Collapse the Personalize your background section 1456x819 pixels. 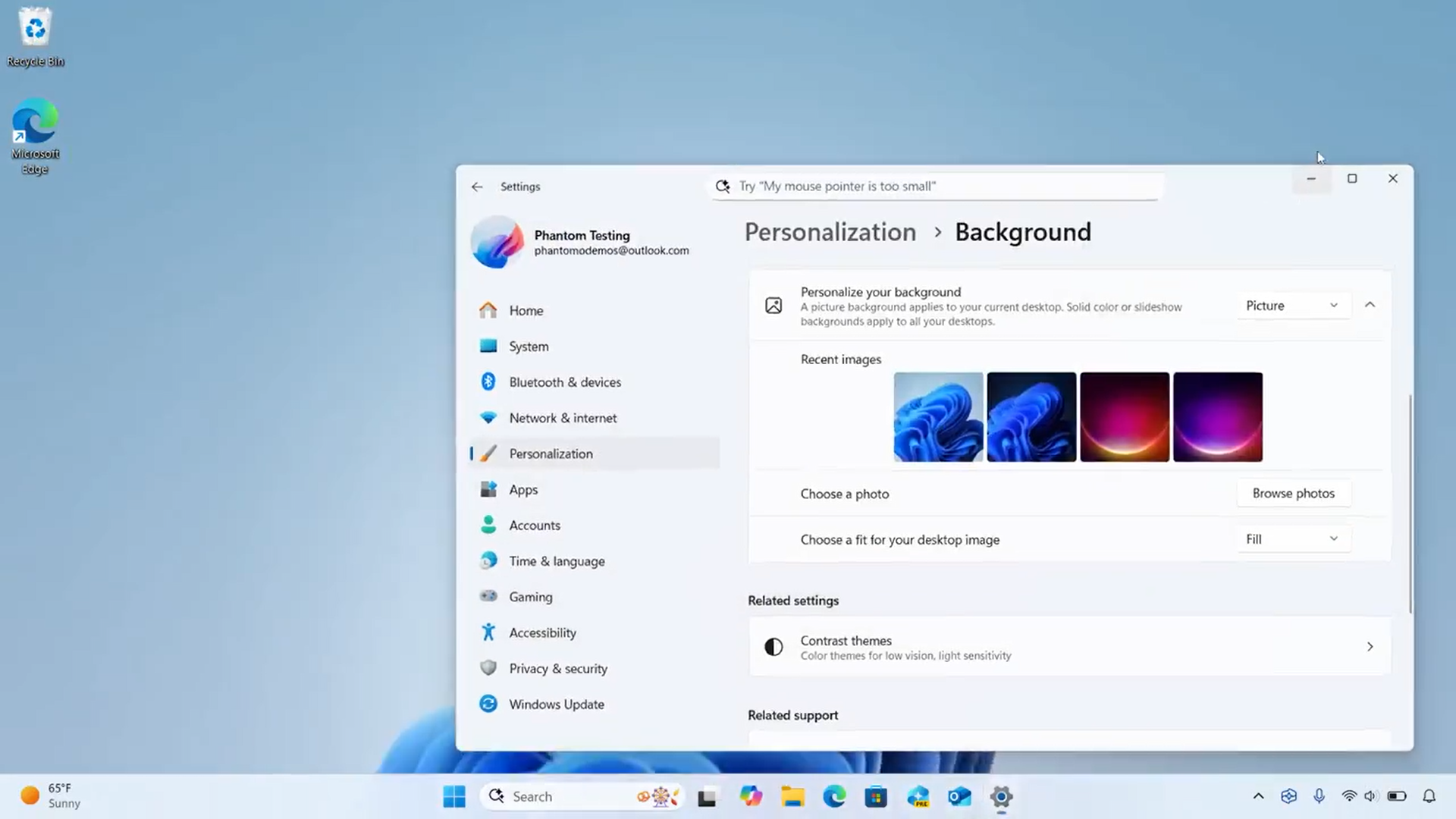tap(1370, 305)
